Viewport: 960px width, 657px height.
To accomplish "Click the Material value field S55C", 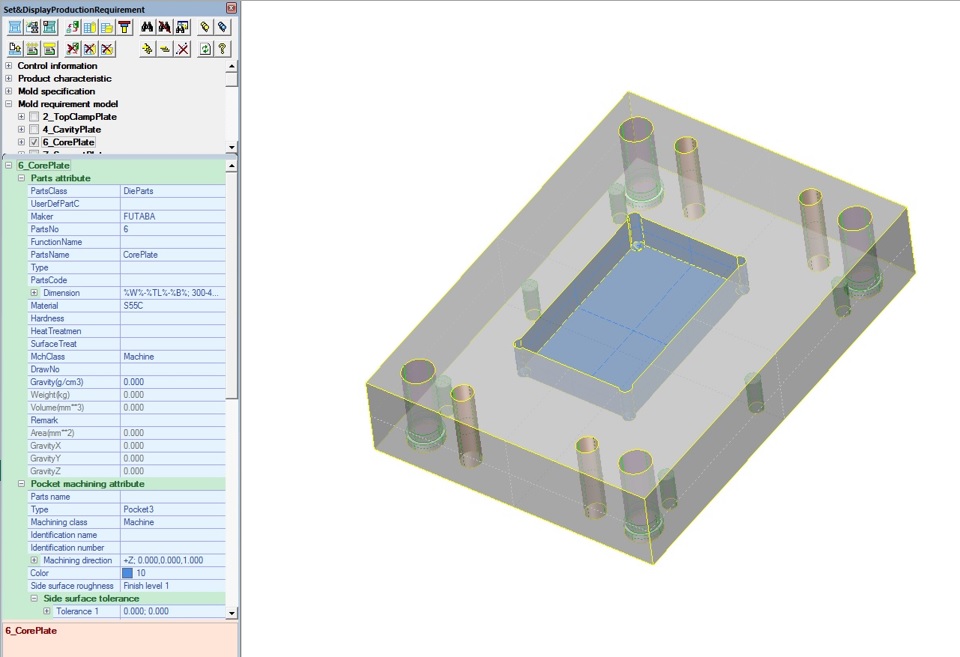I will [x=172, y=306].
